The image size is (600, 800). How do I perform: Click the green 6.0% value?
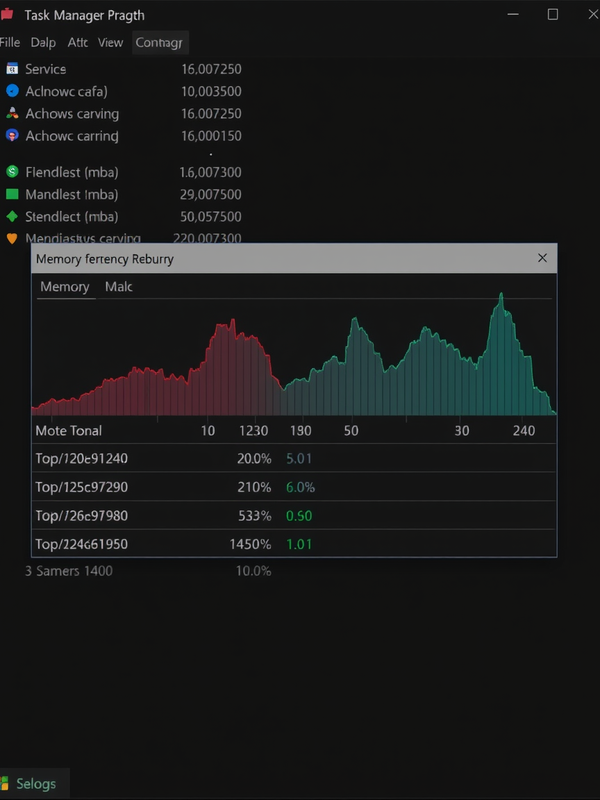301,487
